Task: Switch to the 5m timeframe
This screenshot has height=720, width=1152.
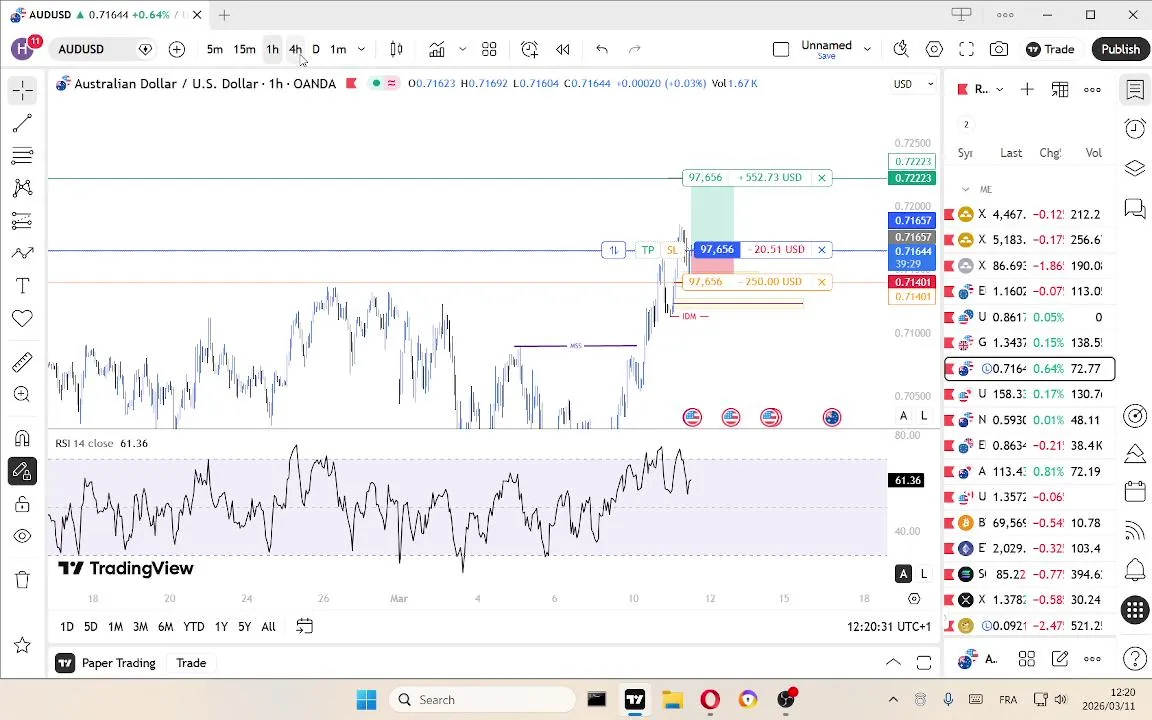Action: [x=215, y=49]
